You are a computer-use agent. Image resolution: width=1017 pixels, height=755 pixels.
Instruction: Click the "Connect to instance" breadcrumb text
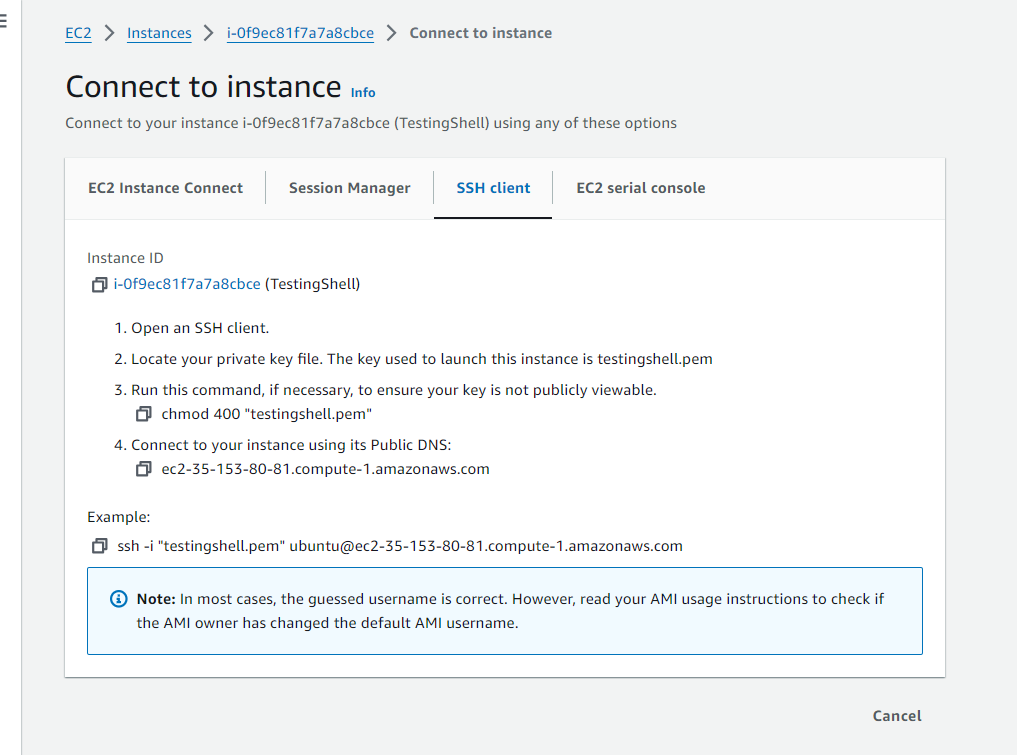pyautogui.click(x=480, y=33)
